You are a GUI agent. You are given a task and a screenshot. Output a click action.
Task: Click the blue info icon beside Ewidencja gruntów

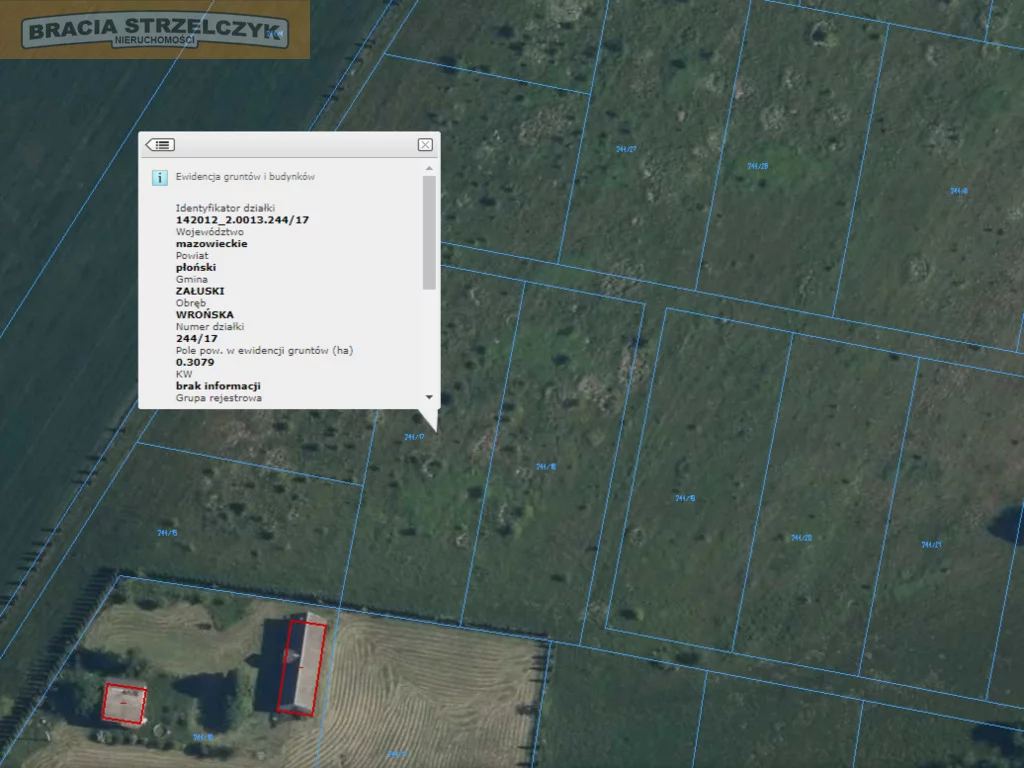pos(159,177)
